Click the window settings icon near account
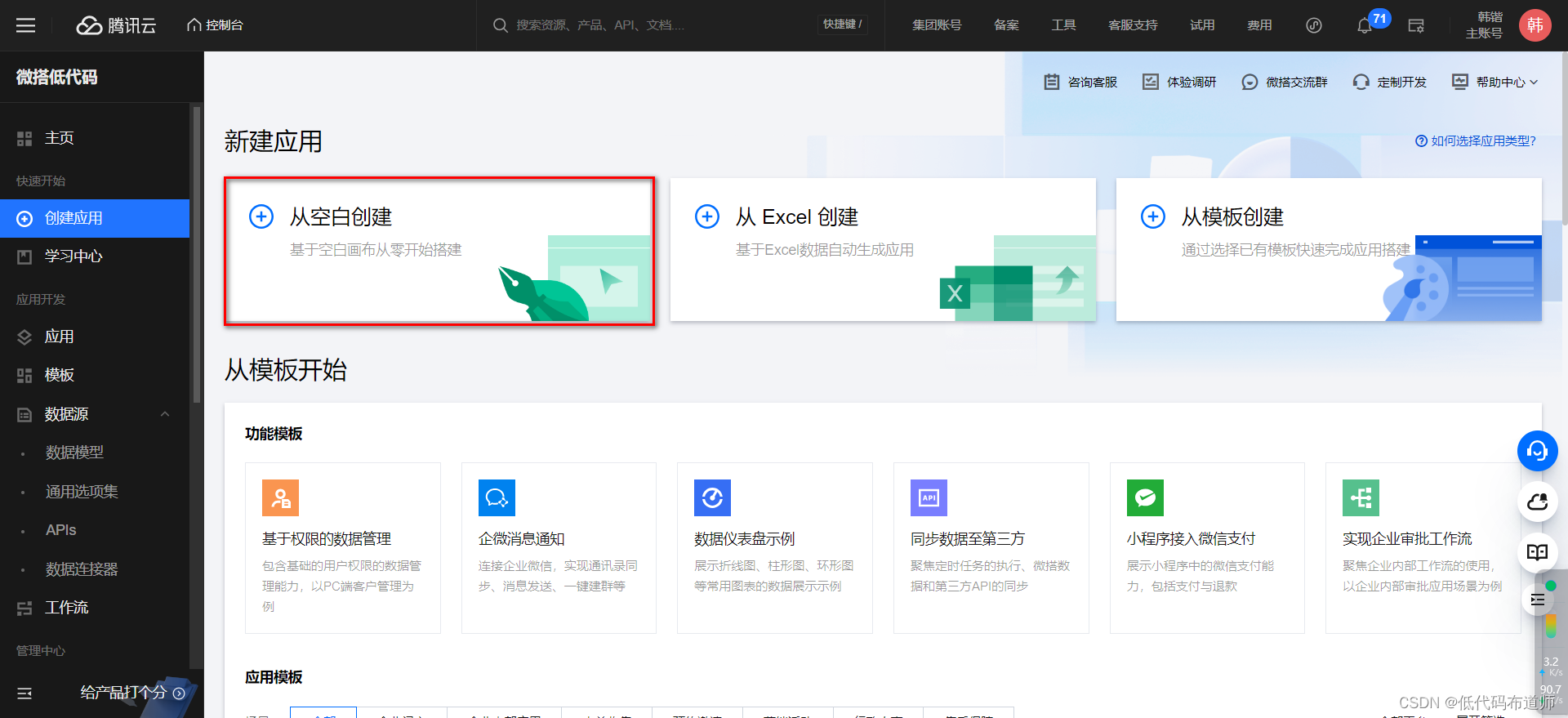Viewport: 1568px width, 718px height. pyautogui.click(x=1416, y=26)
